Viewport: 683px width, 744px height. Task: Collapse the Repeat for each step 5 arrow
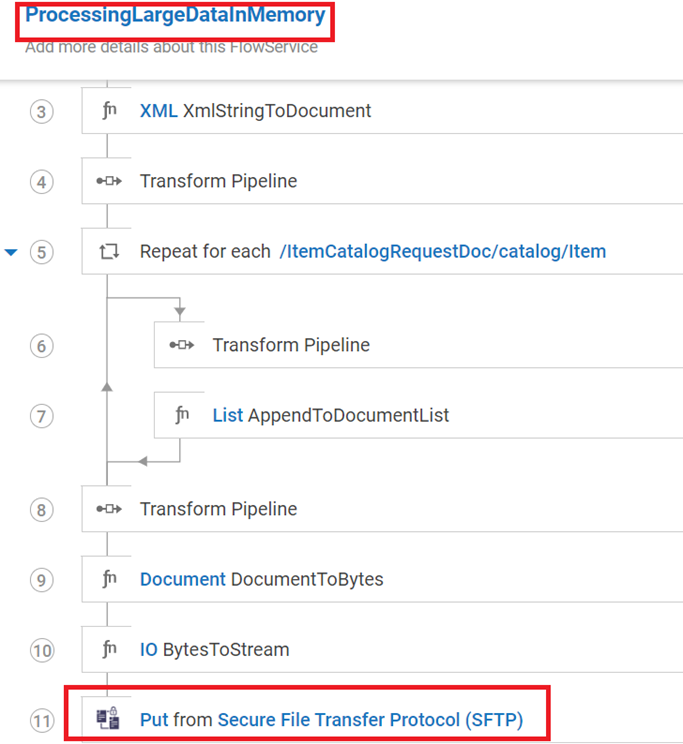coord(11,252)
